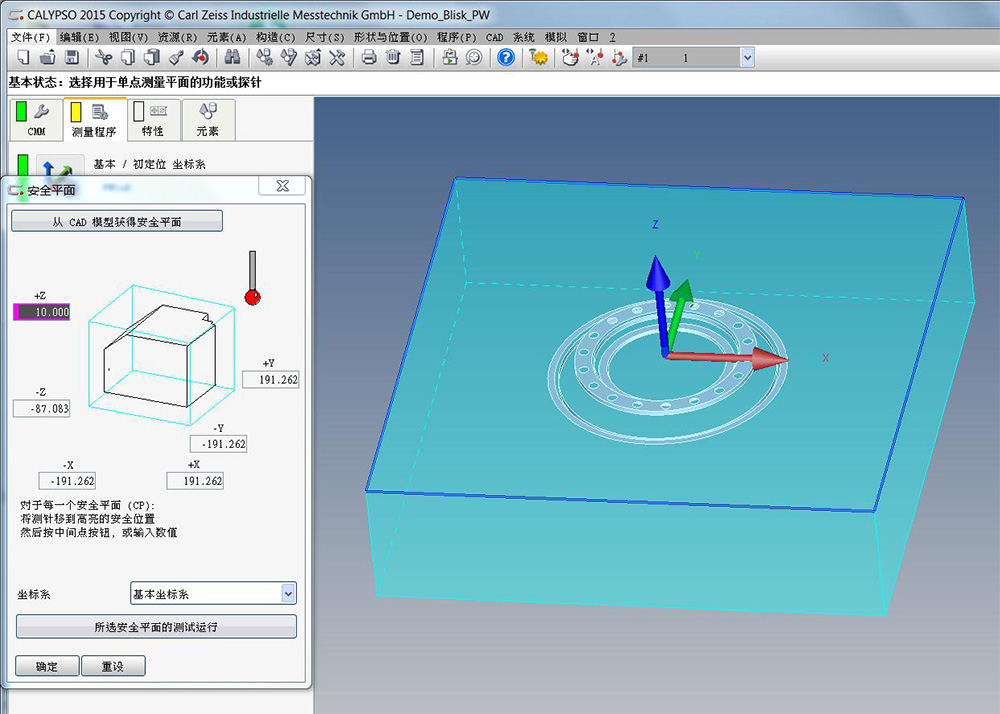
Task: Click the Open file folder icon
Action: (47, 58)
